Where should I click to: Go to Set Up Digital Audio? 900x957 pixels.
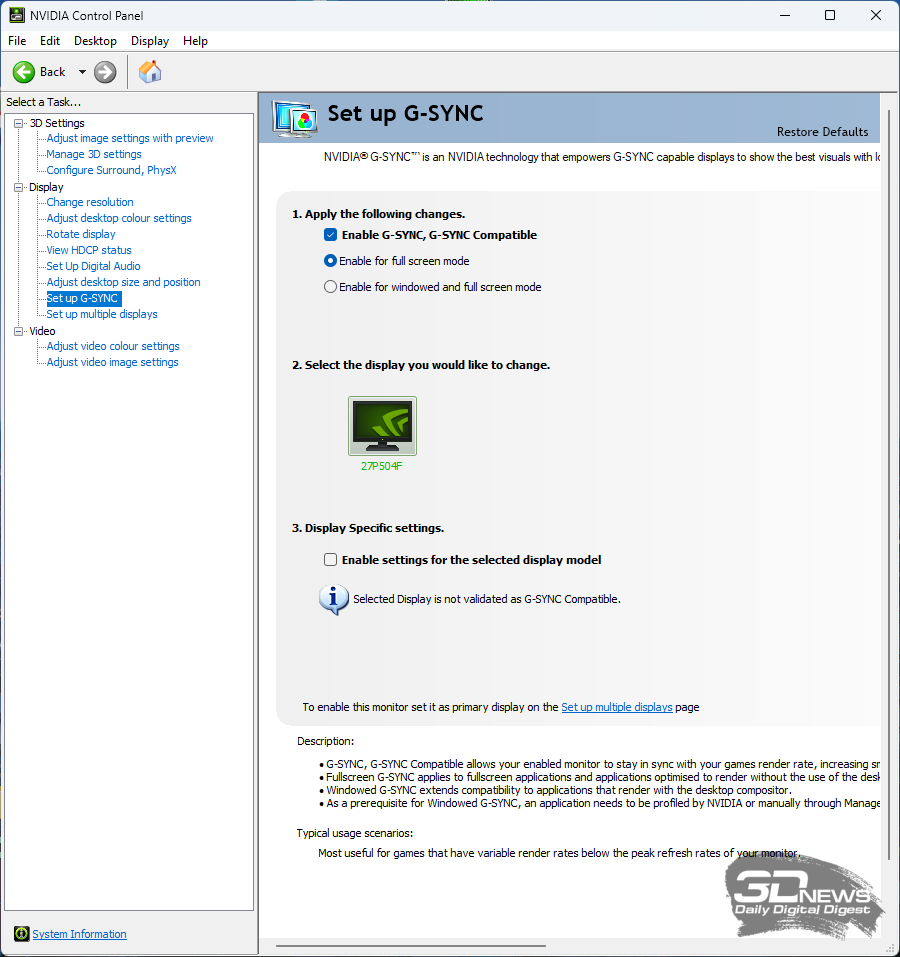pos(93,266)
